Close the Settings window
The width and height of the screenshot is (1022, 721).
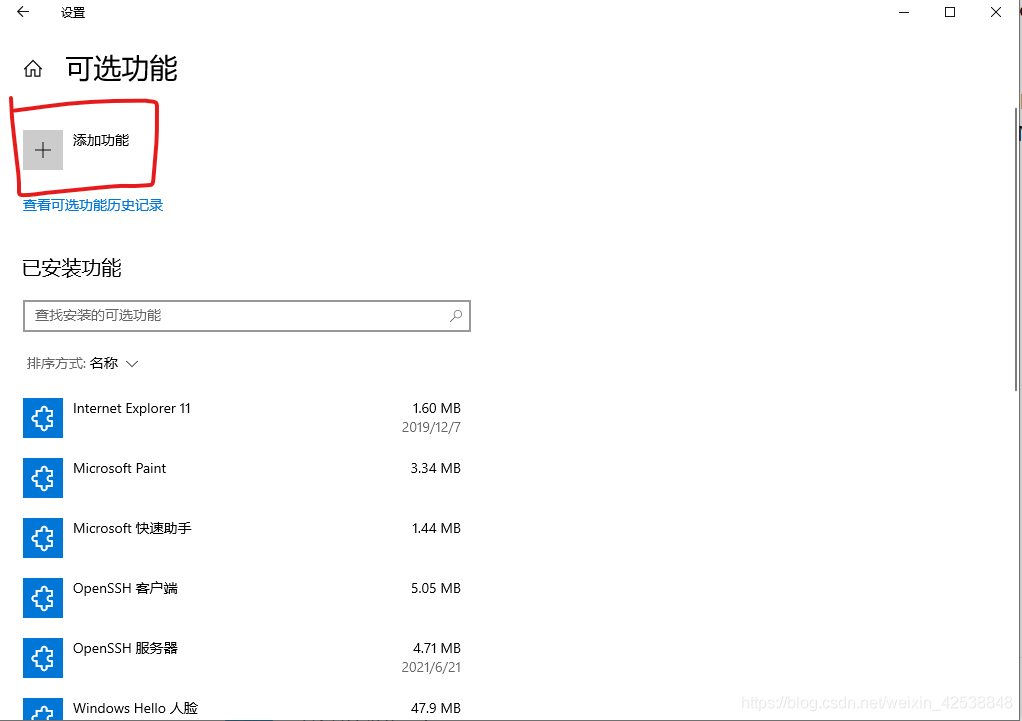click(995, 12)
